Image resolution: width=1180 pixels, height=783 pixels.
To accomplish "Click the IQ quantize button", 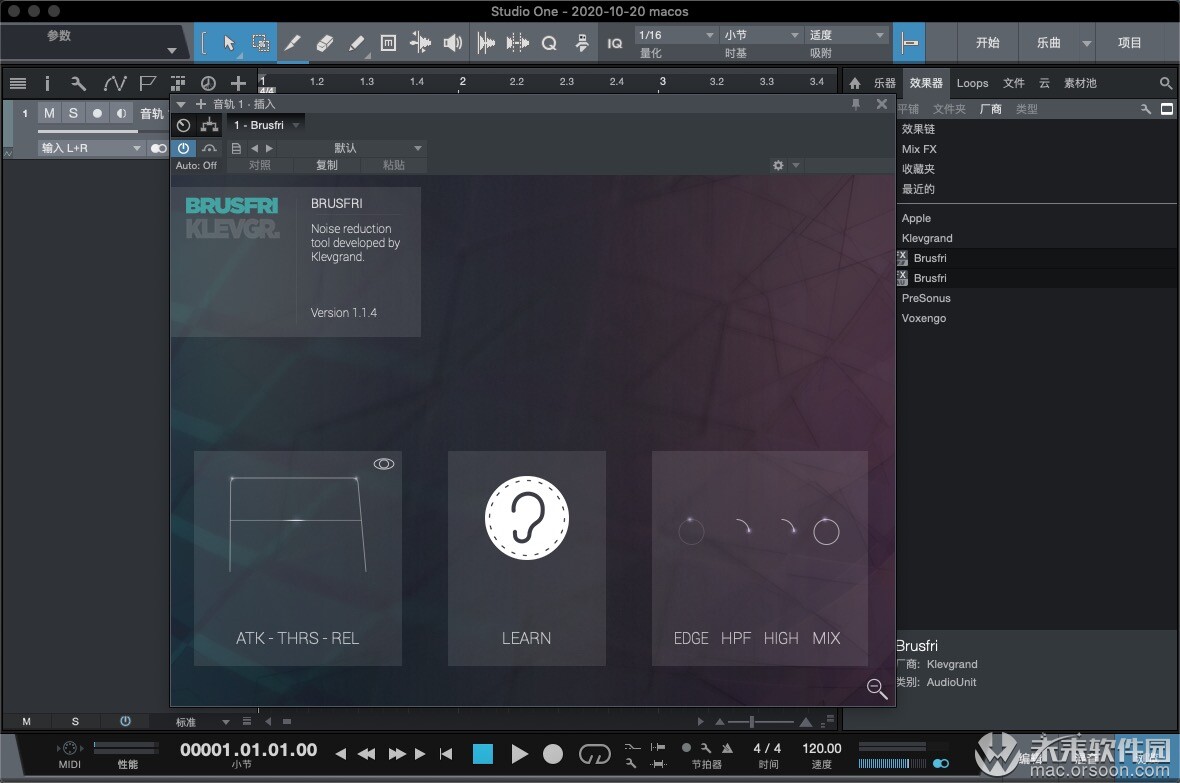I will pos(615,44).
